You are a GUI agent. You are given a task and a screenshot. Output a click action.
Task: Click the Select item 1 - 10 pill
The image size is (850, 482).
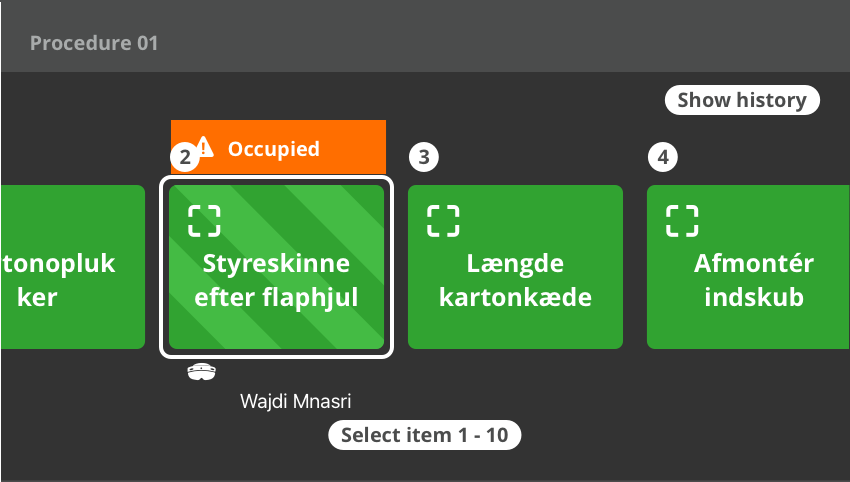tap(425, 436)
